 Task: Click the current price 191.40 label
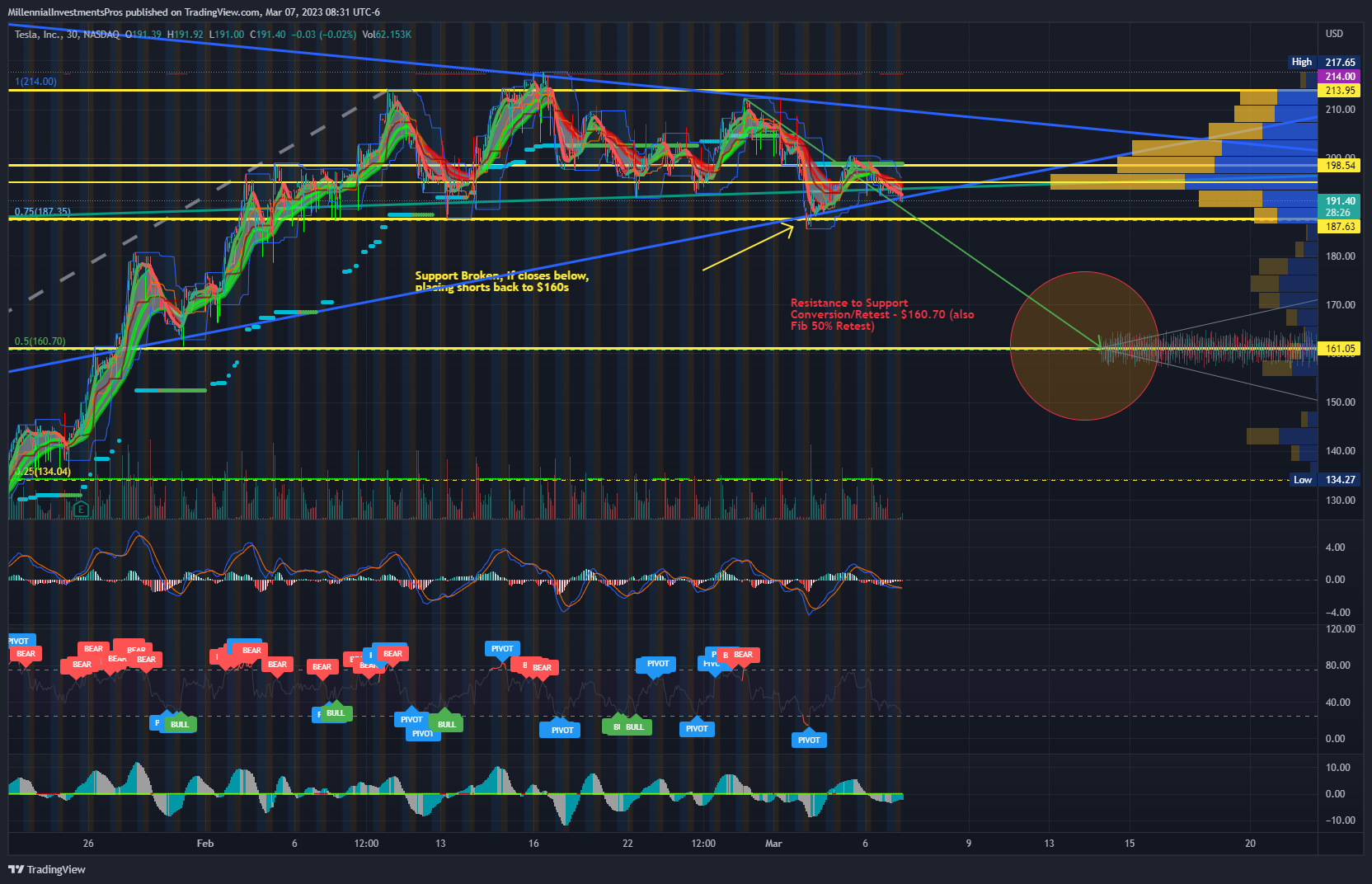[x=1340, y=201]
